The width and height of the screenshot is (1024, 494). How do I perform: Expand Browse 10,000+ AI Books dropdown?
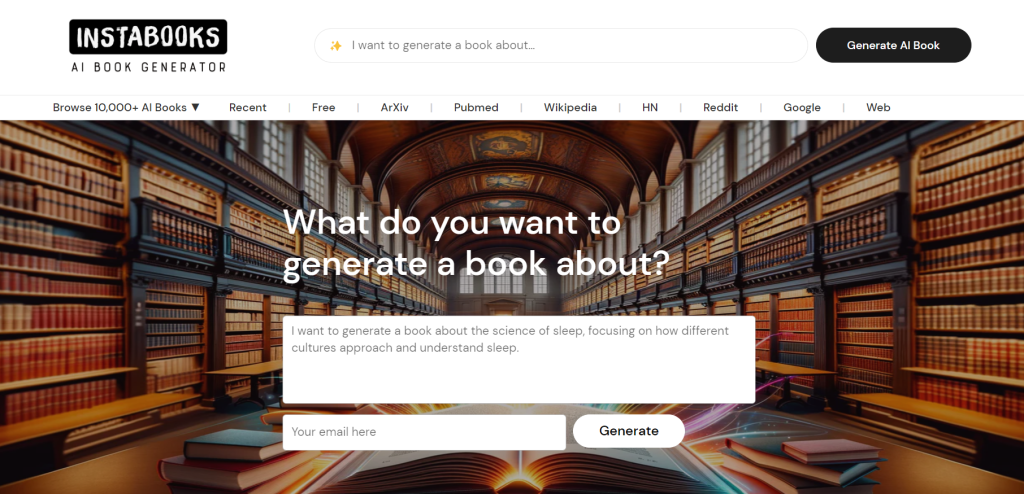(x=126, y=108)
